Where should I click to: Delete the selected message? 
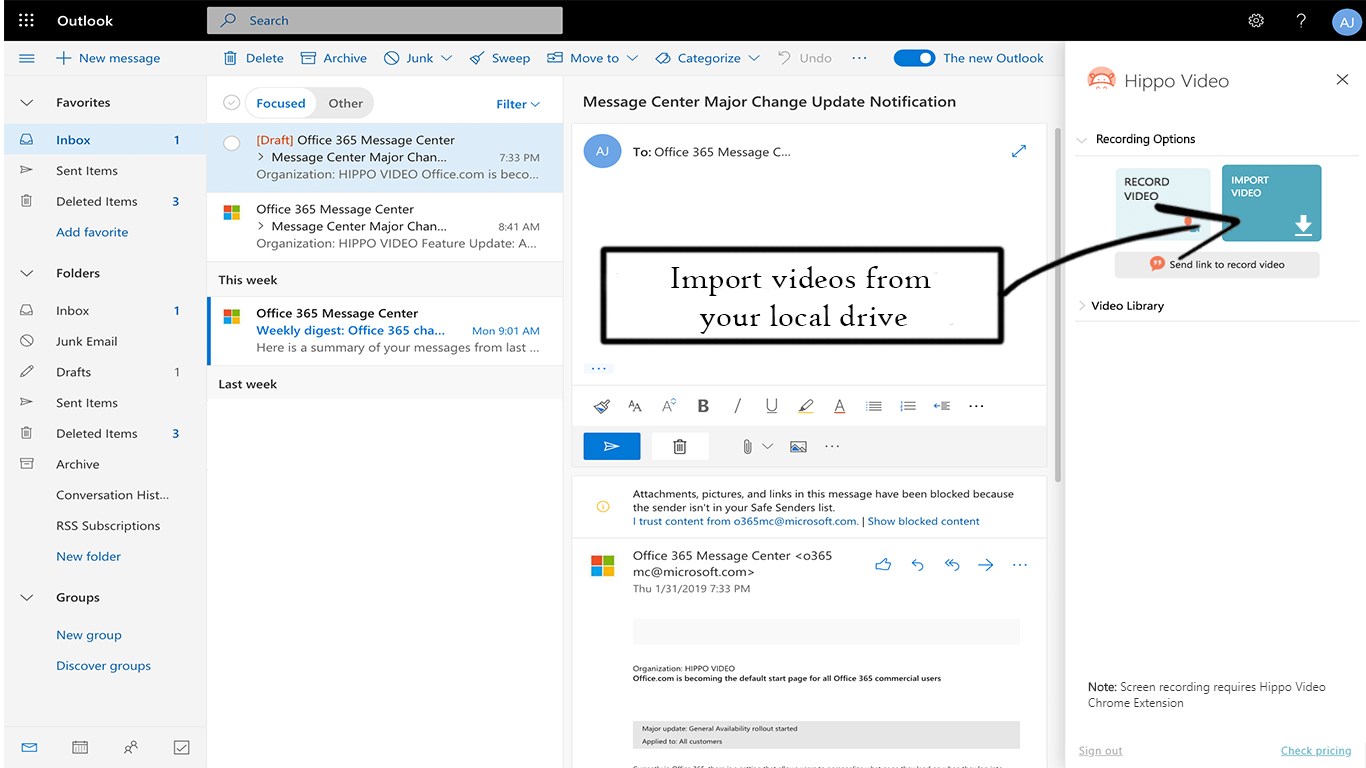click(254, 58)
